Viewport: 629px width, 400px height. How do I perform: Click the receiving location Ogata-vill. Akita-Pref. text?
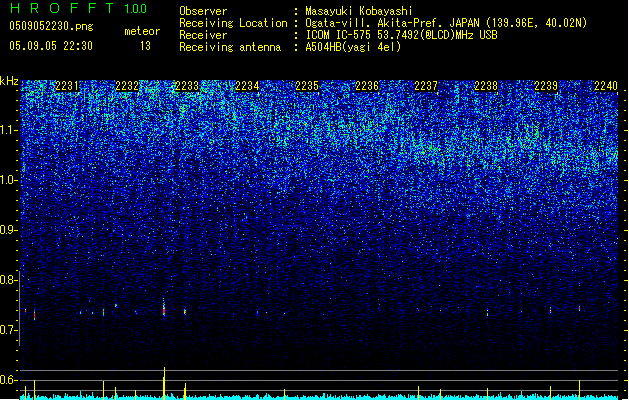pos(446,23)
